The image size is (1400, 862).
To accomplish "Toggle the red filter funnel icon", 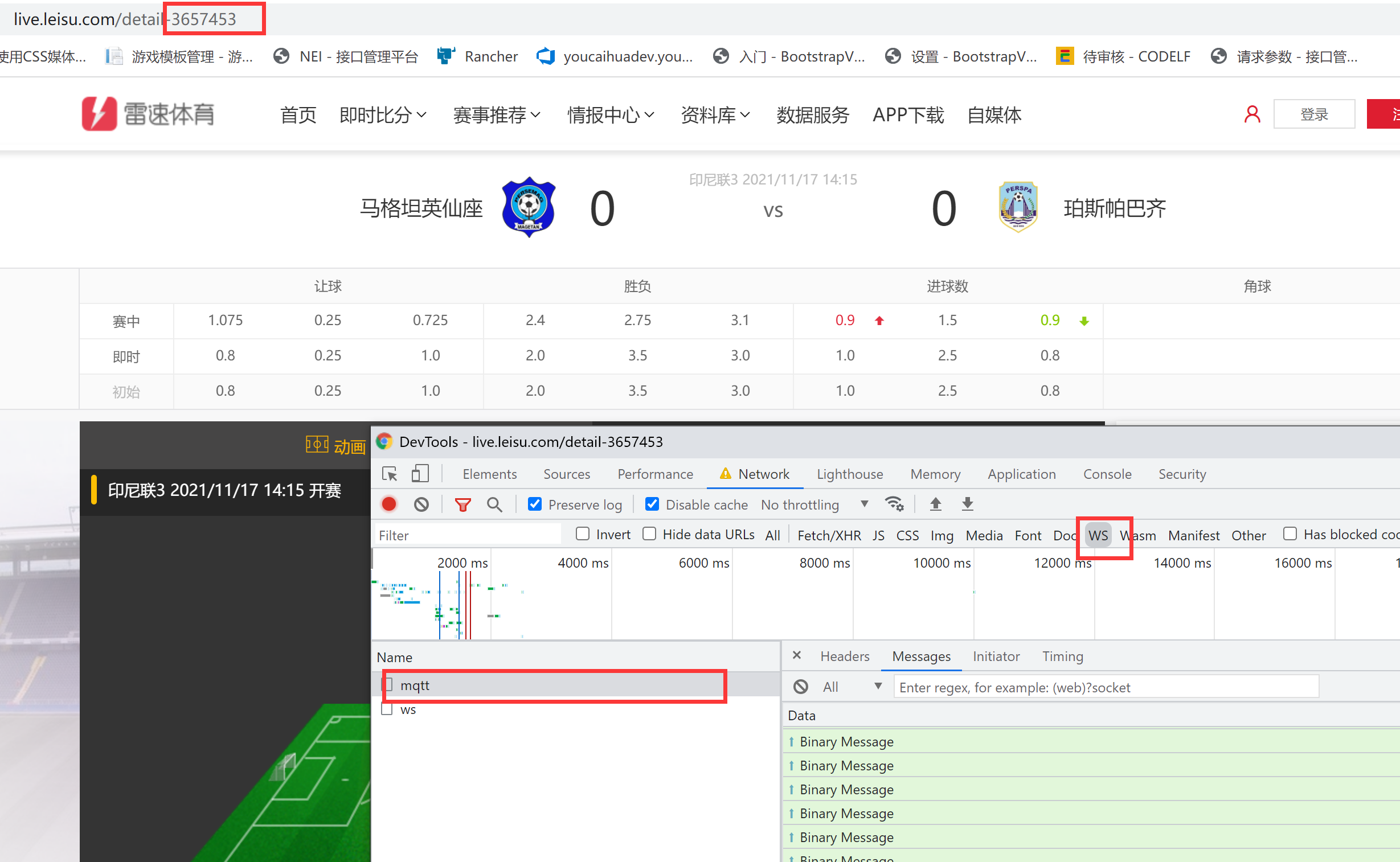I will click(462, 504).
